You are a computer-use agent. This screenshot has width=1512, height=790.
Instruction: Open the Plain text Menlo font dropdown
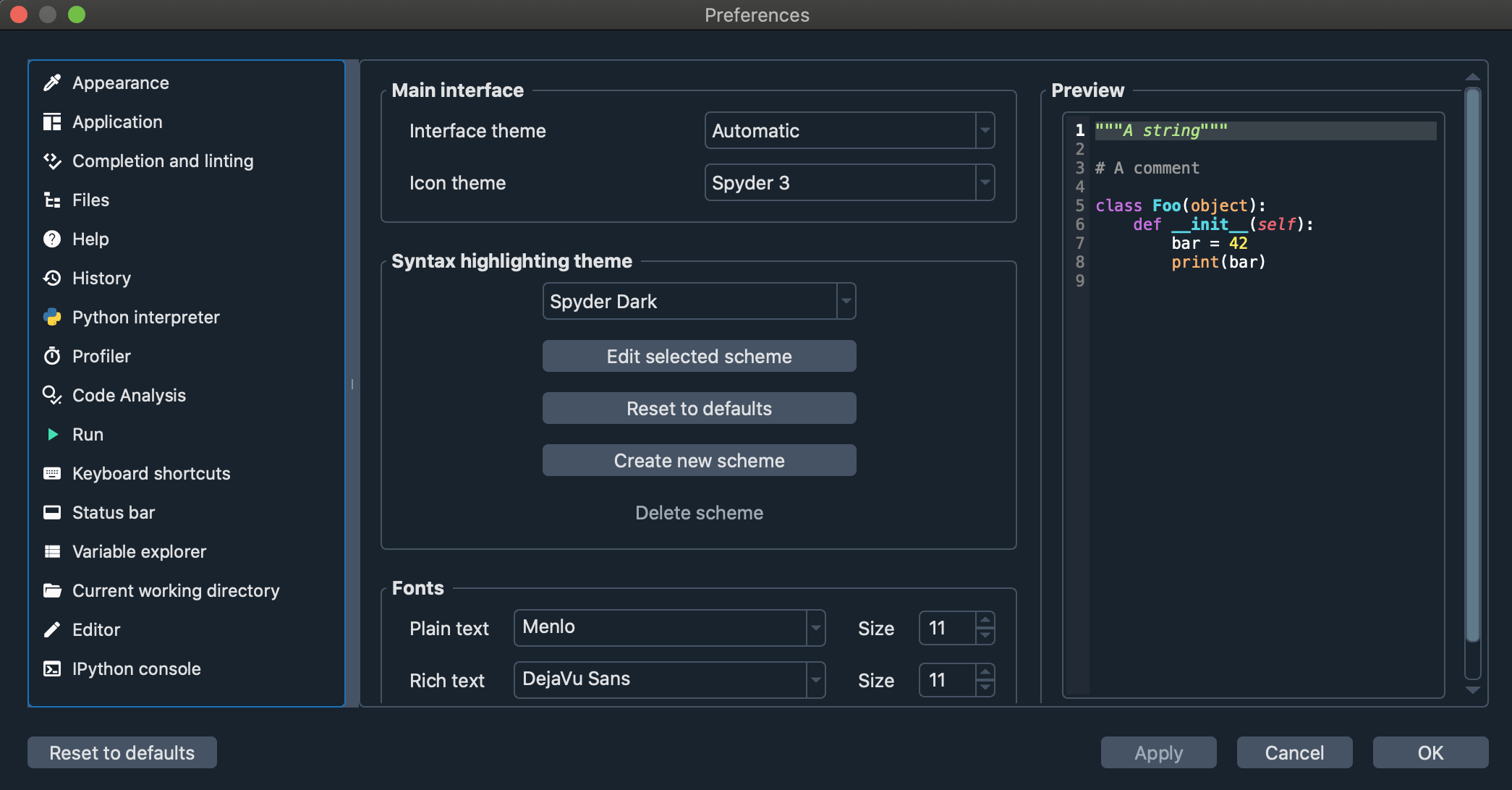tap(668, 628)
